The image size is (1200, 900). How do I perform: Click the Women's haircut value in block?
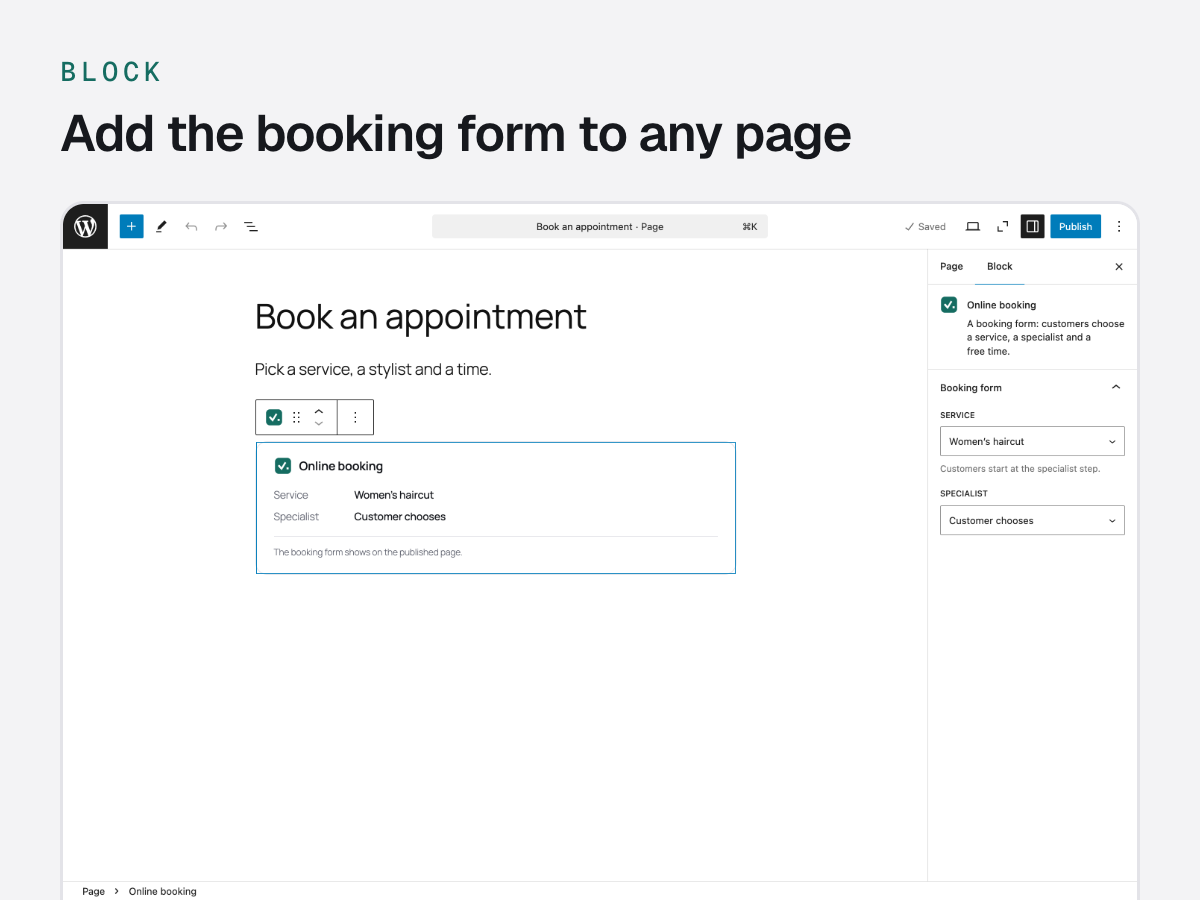[394, 495]
